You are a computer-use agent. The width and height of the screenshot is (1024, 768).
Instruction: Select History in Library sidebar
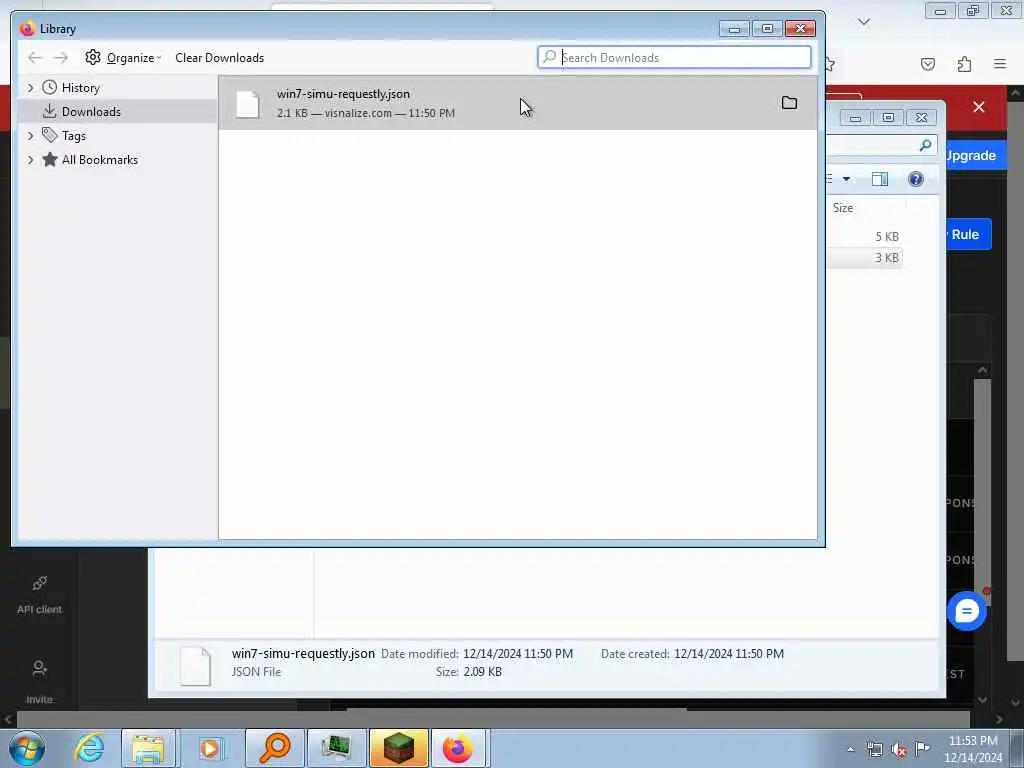click(80, 88)
